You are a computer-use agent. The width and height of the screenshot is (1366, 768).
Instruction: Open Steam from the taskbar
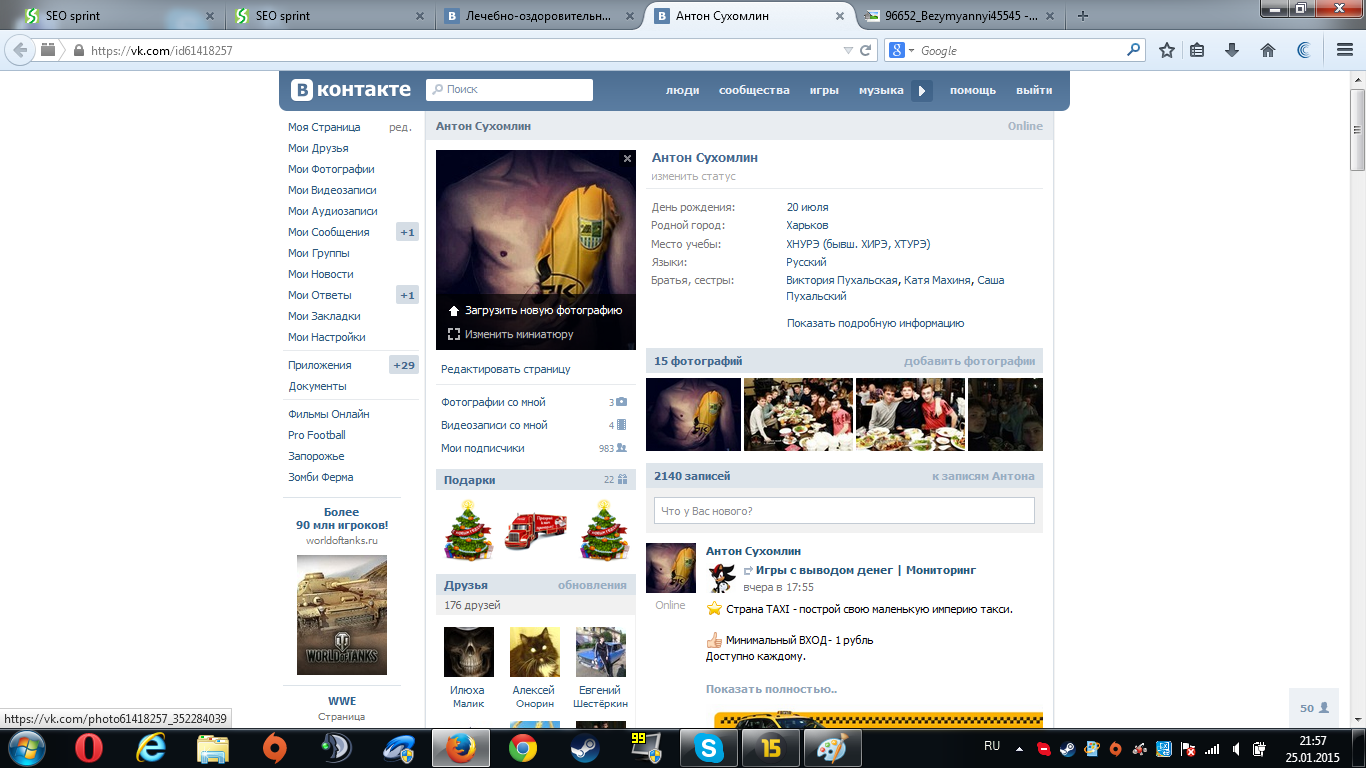click(585, 747)
